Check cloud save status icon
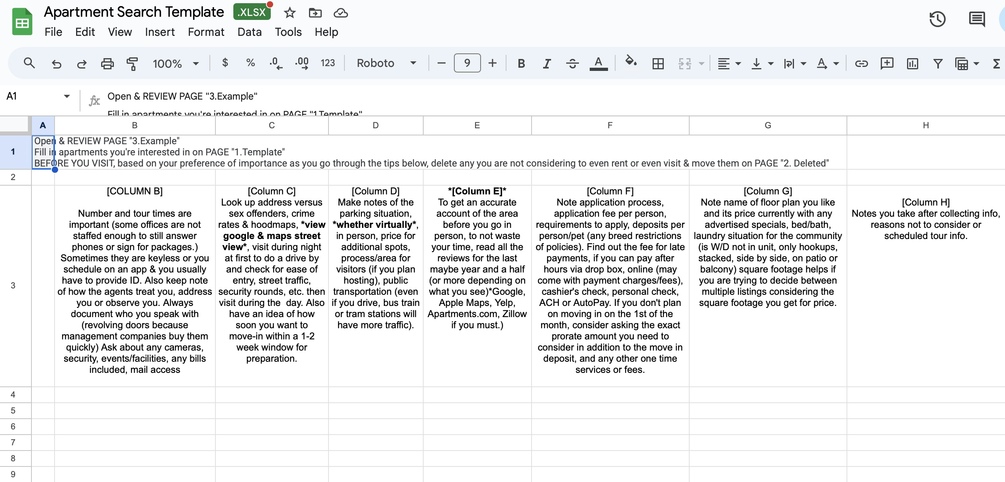 (341, 13)
